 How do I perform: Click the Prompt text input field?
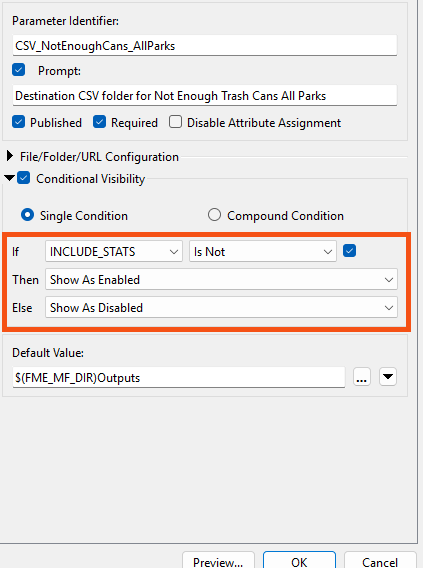(205, 96)
